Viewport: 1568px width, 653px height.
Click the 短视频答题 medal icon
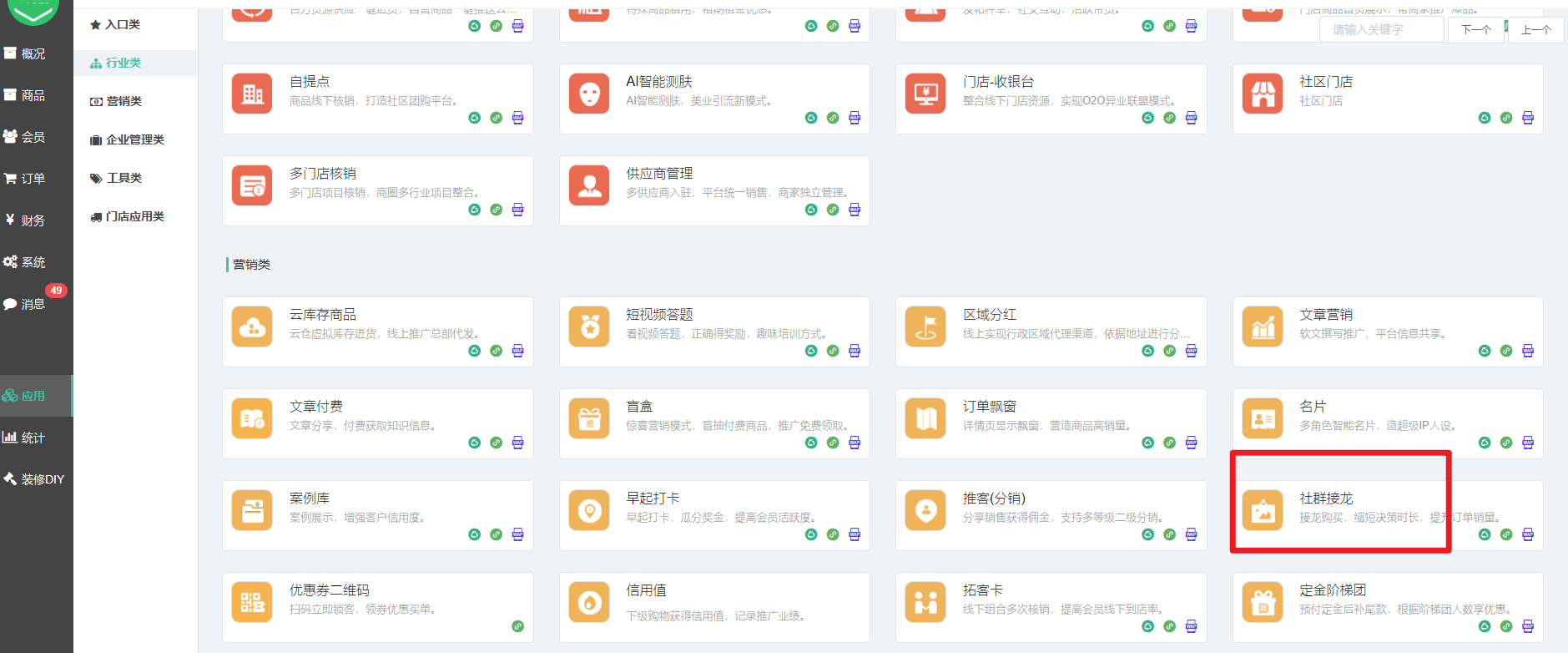(x=589, y=326)
